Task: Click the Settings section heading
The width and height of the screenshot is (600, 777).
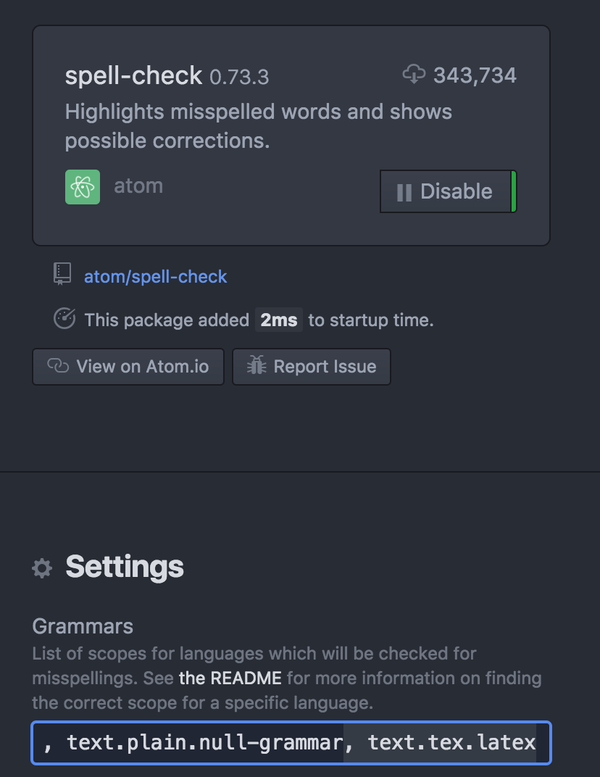Action: [x=124, y=567]
